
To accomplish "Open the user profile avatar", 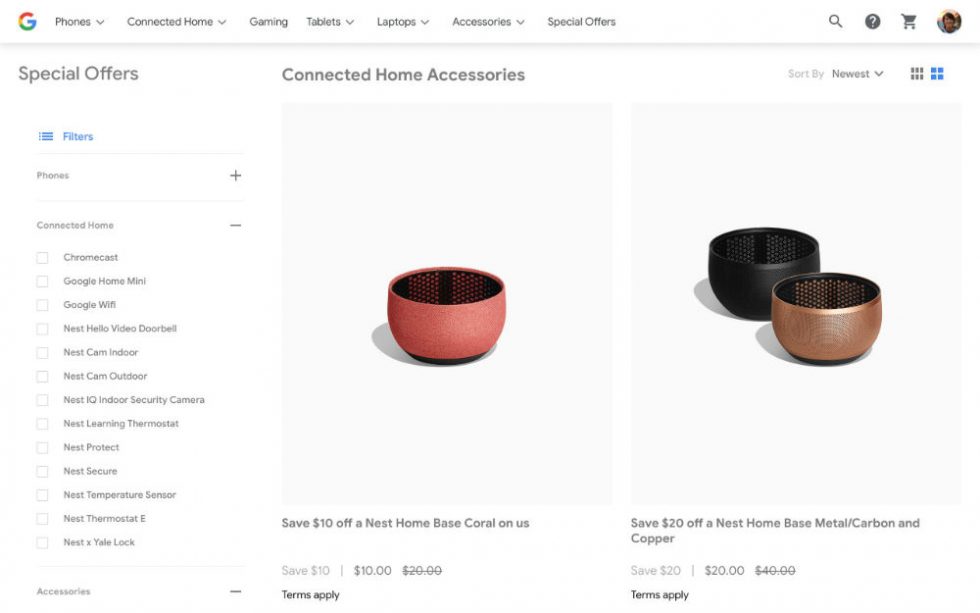I will click(949, 21).
